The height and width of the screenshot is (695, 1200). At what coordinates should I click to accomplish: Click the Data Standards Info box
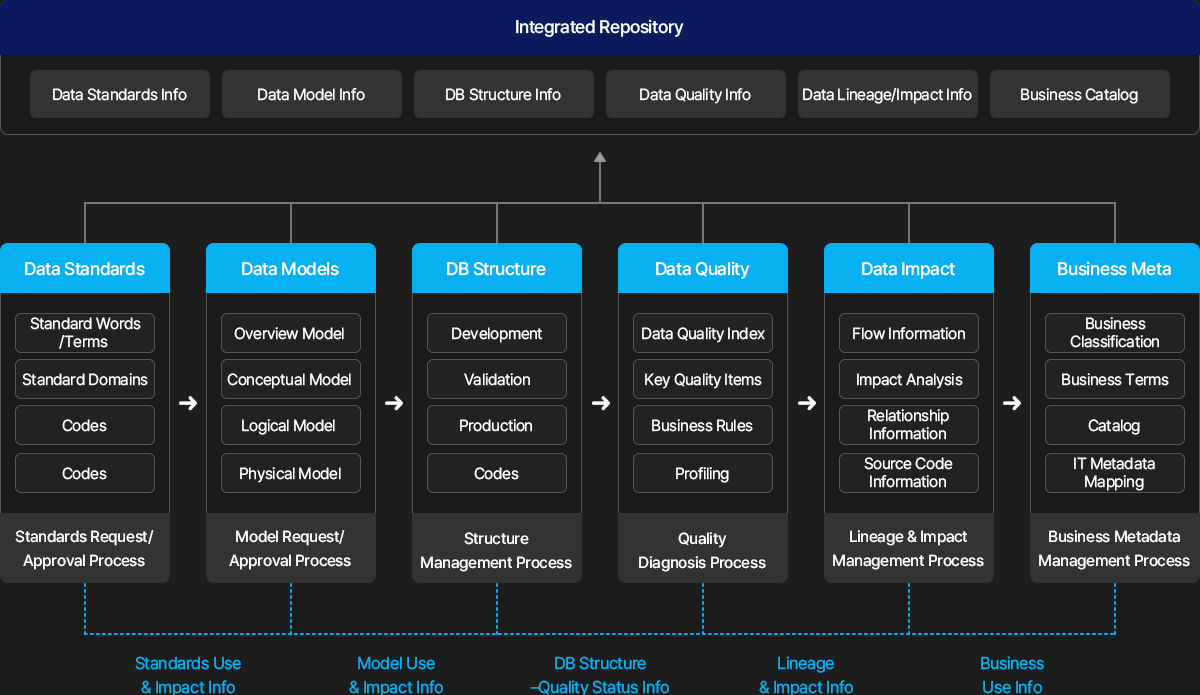click(x=120, y=94)
